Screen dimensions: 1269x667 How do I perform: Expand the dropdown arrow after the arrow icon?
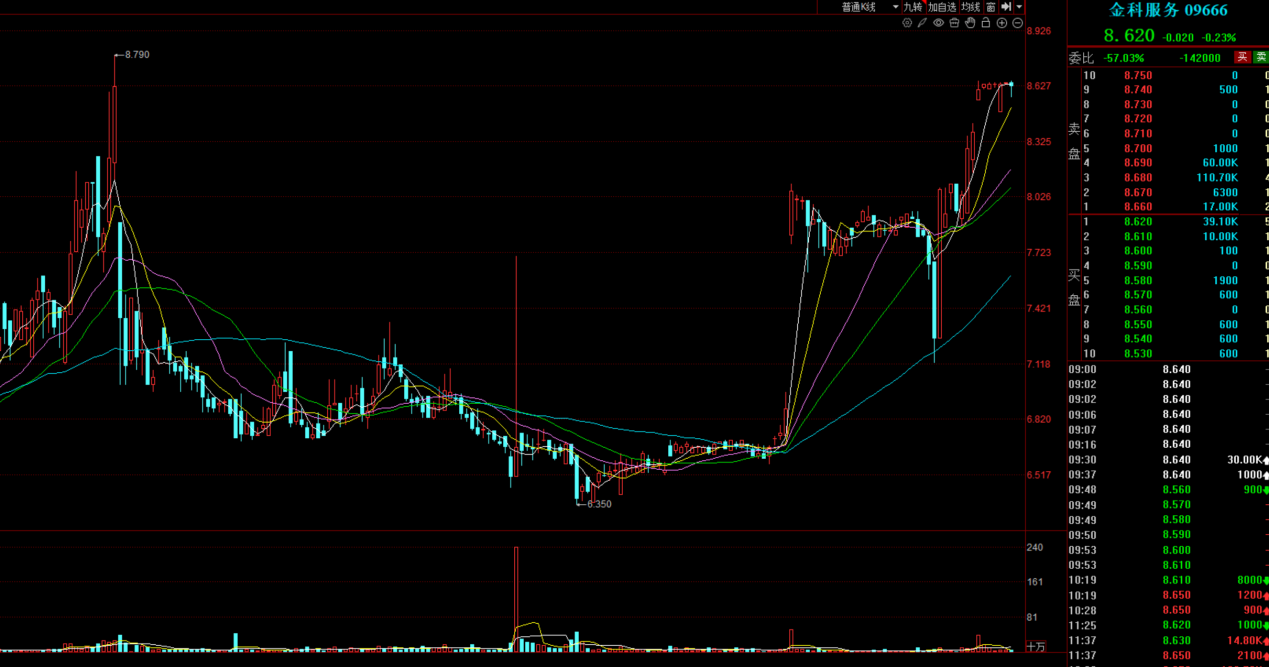pyautogui.click(x=1019, y=7)
